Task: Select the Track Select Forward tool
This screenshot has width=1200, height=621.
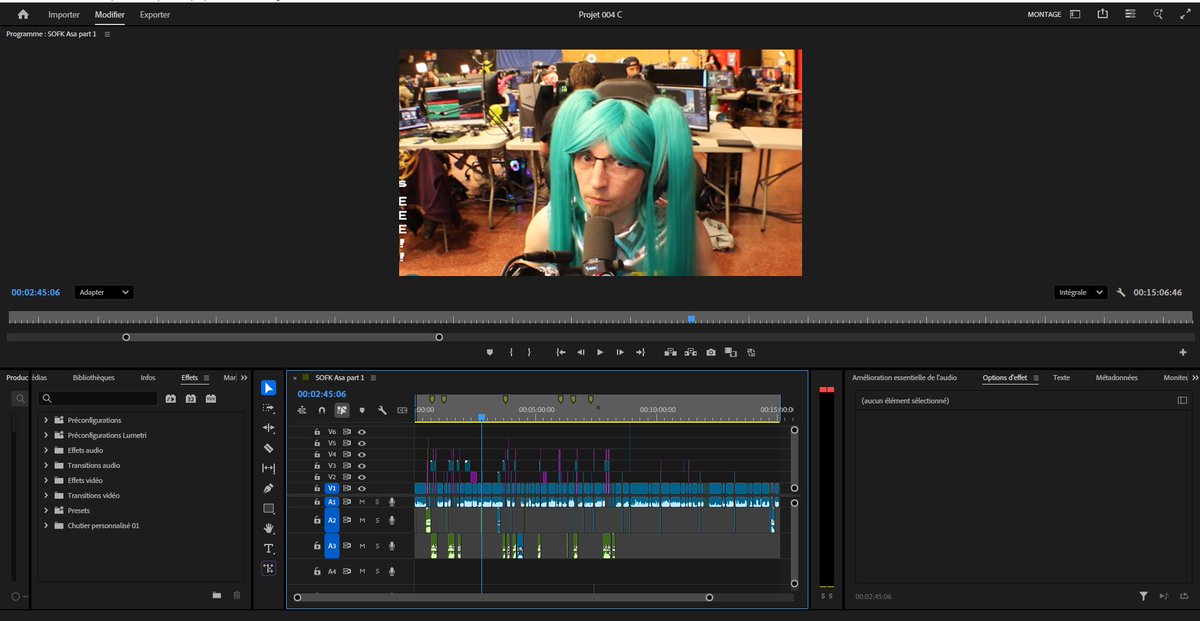Action: tap(269, 408)
